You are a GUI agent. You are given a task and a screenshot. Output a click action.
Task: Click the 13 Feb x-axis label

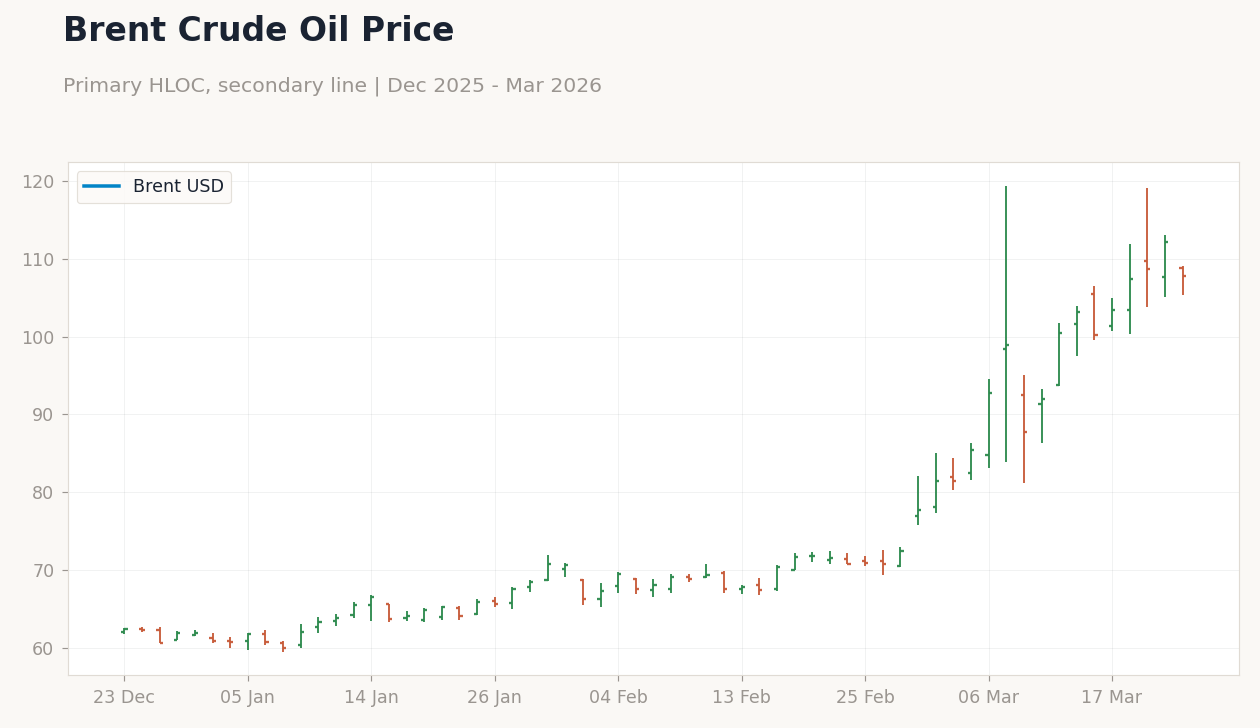741,698
